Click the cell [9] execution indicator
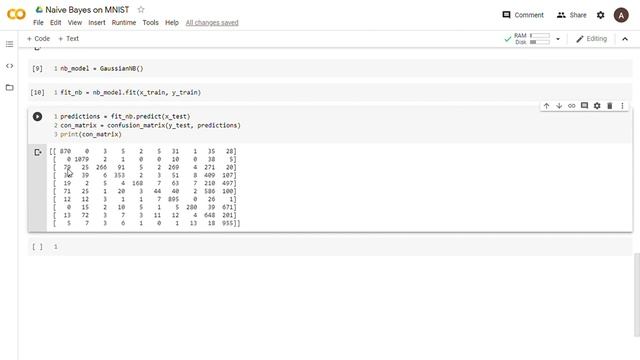The width and height of the screenshot is (640, 360). pos(37,69)
